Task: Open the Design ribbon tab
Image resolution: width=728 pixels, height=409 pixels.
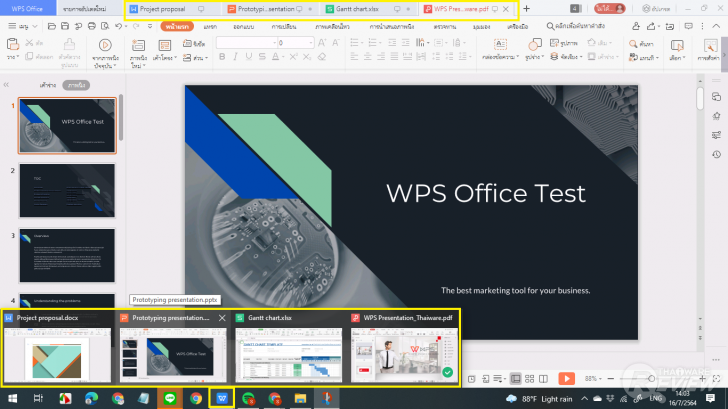Action: 244,26
